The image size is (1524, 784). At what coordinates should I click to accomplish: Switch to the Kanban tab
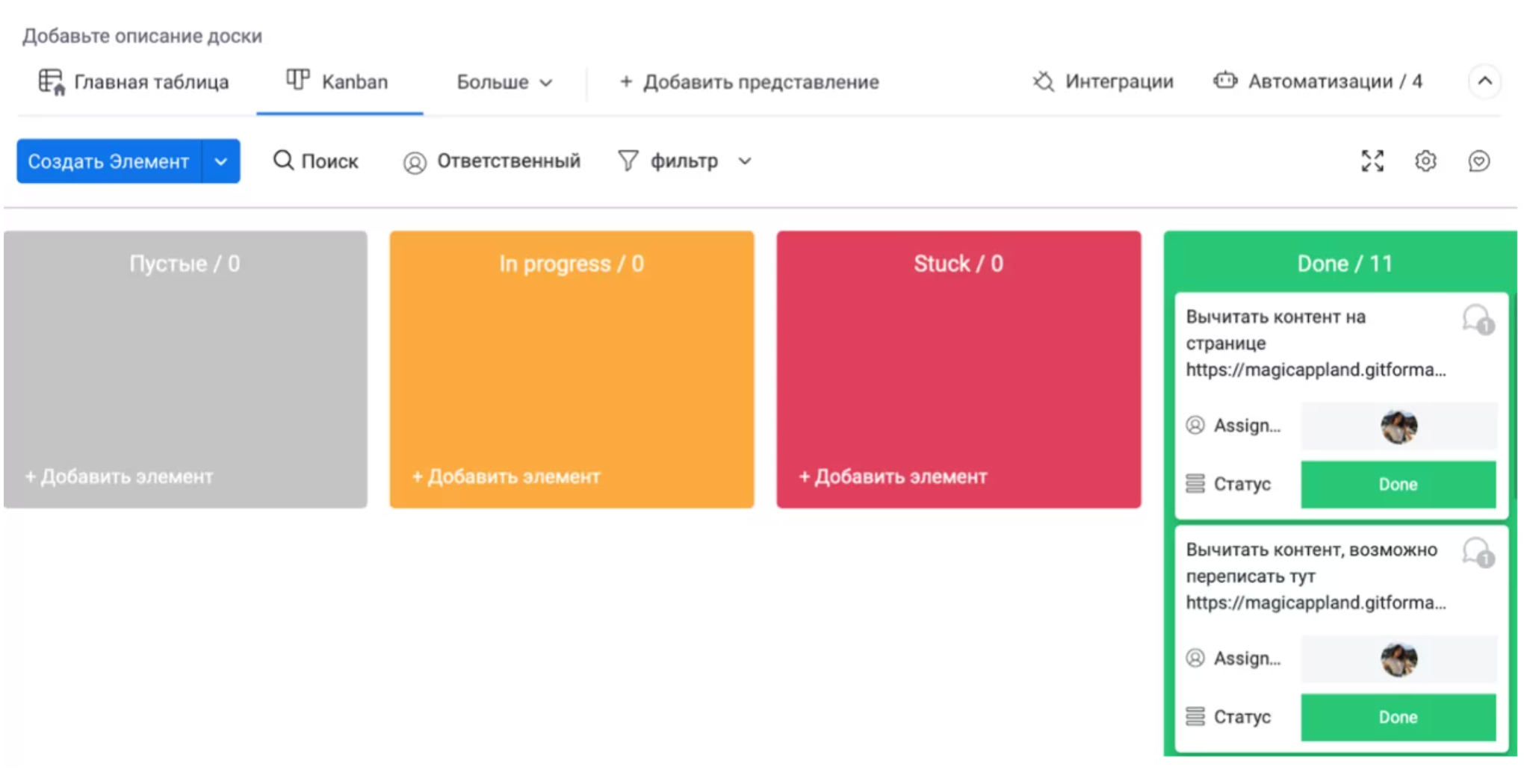coord(338,81)
